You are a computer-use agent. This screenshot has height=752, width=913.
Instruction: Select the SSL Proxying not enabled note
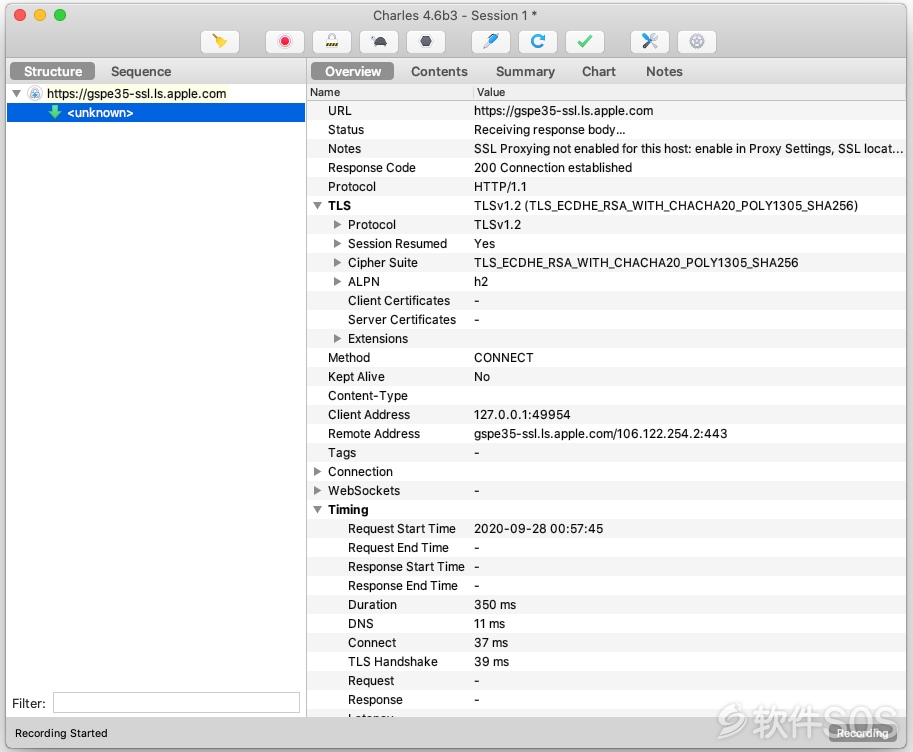tap(688, 149)
